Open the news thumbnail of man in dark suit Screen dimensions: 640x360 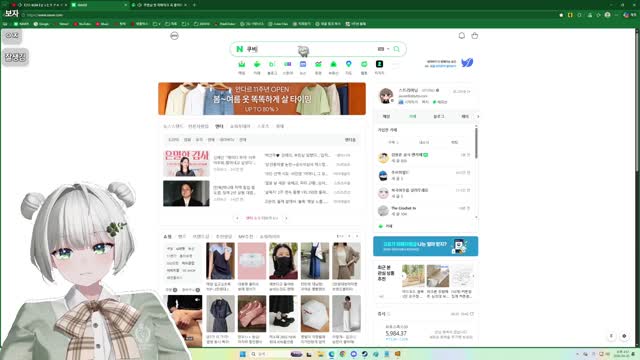pyautogui.click(x=186, y=193)
